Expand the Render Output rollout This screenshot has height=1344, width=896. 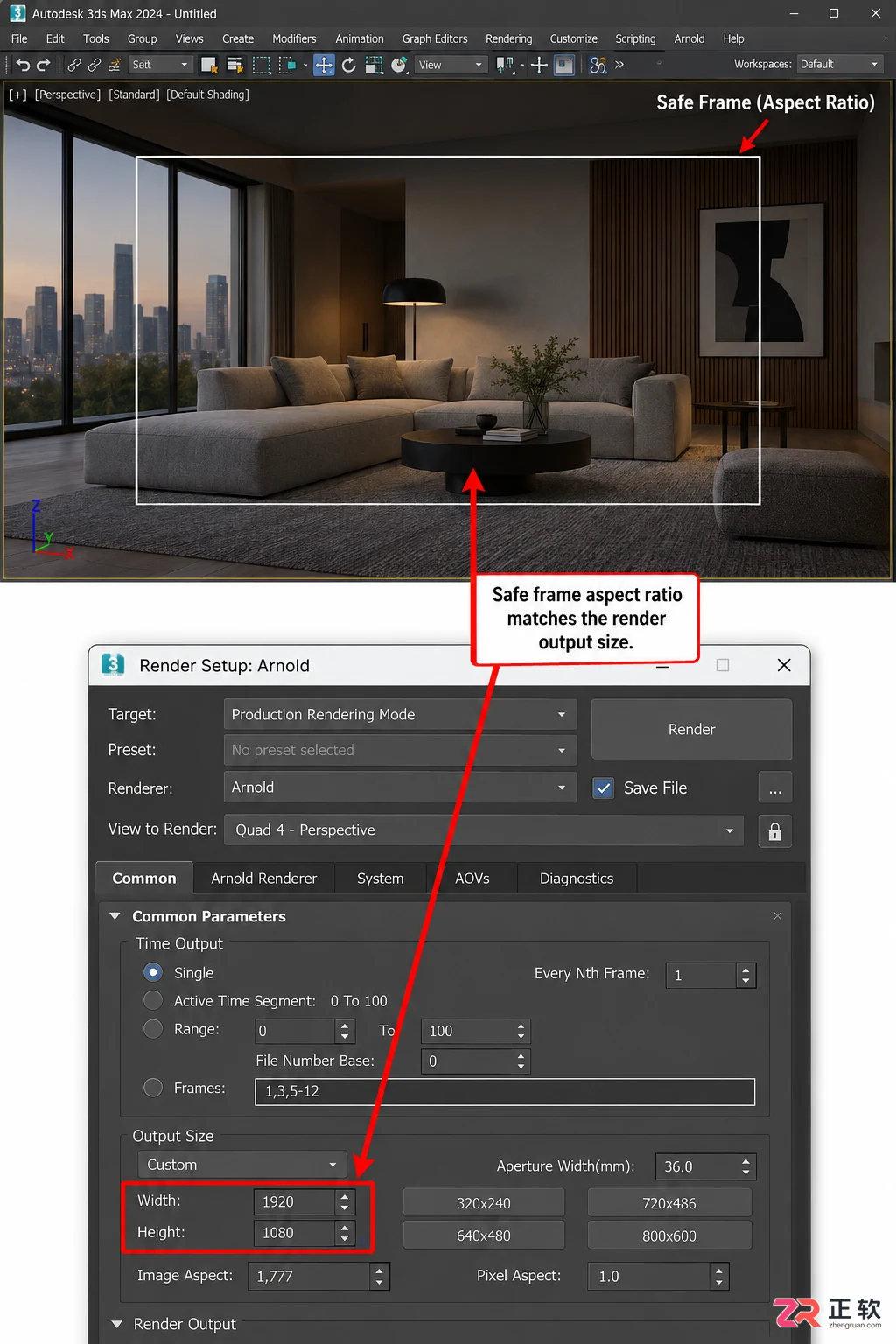[116, 1324]
